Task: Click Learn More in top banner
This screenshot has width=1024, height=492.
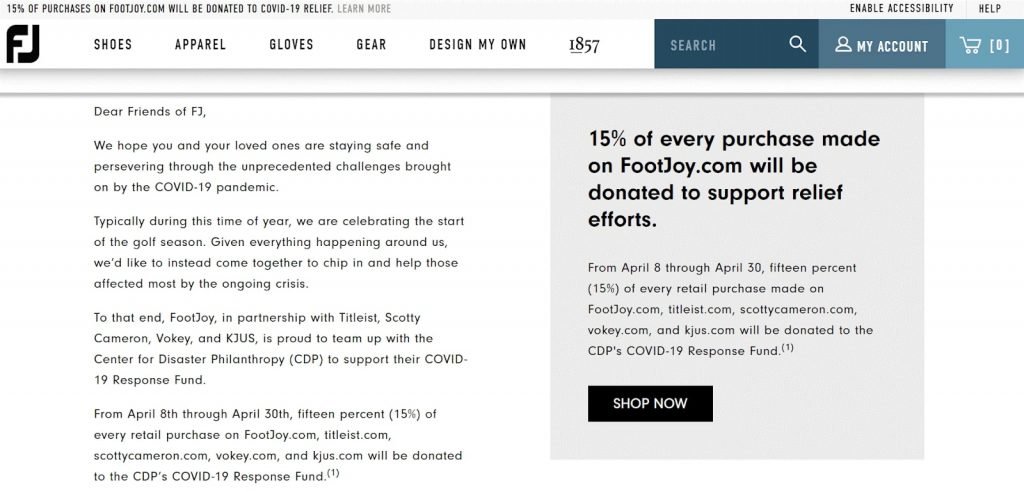Action: [x=364, y=8]
